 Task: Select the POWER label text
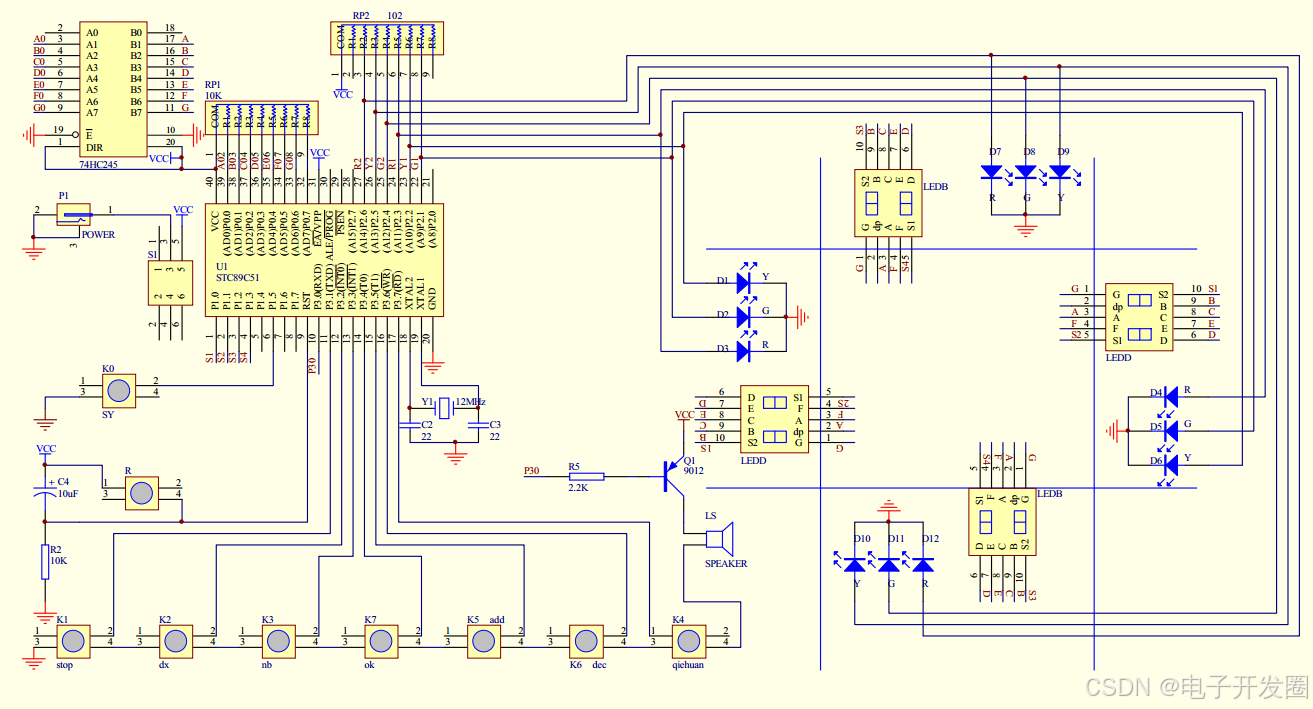coord(98,235)
